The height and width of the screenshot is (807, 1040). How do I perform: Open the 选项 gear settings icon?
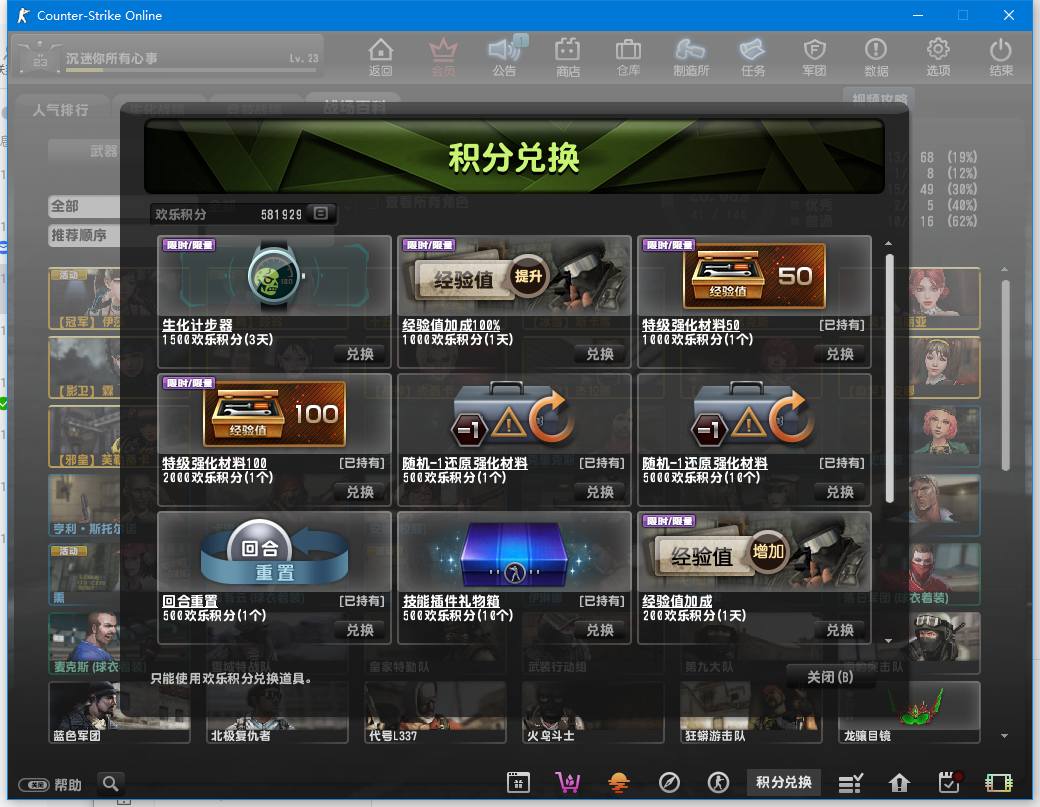[x=938, y=56]
